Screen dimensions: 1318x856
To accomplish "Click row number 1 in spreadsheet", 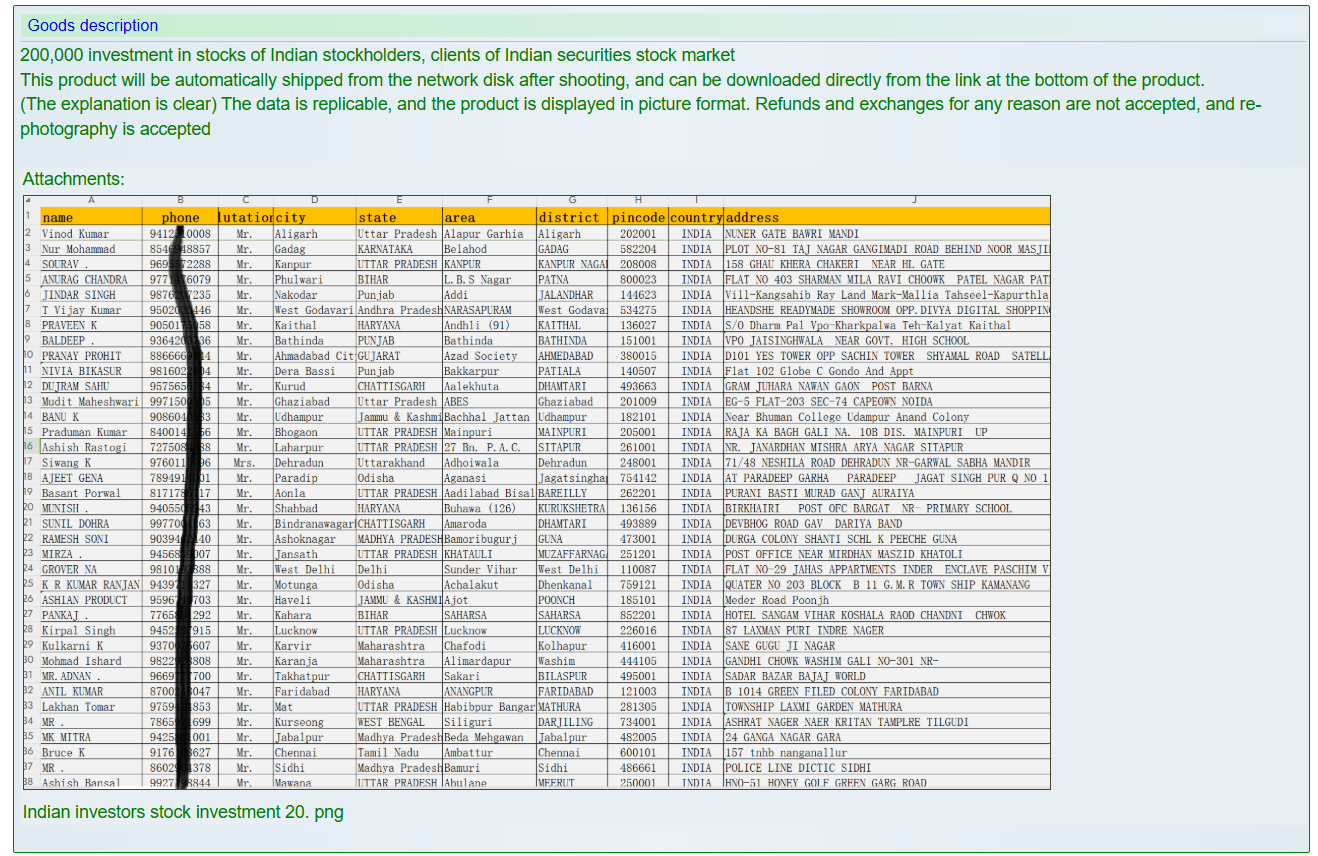I will pos(29,217).
